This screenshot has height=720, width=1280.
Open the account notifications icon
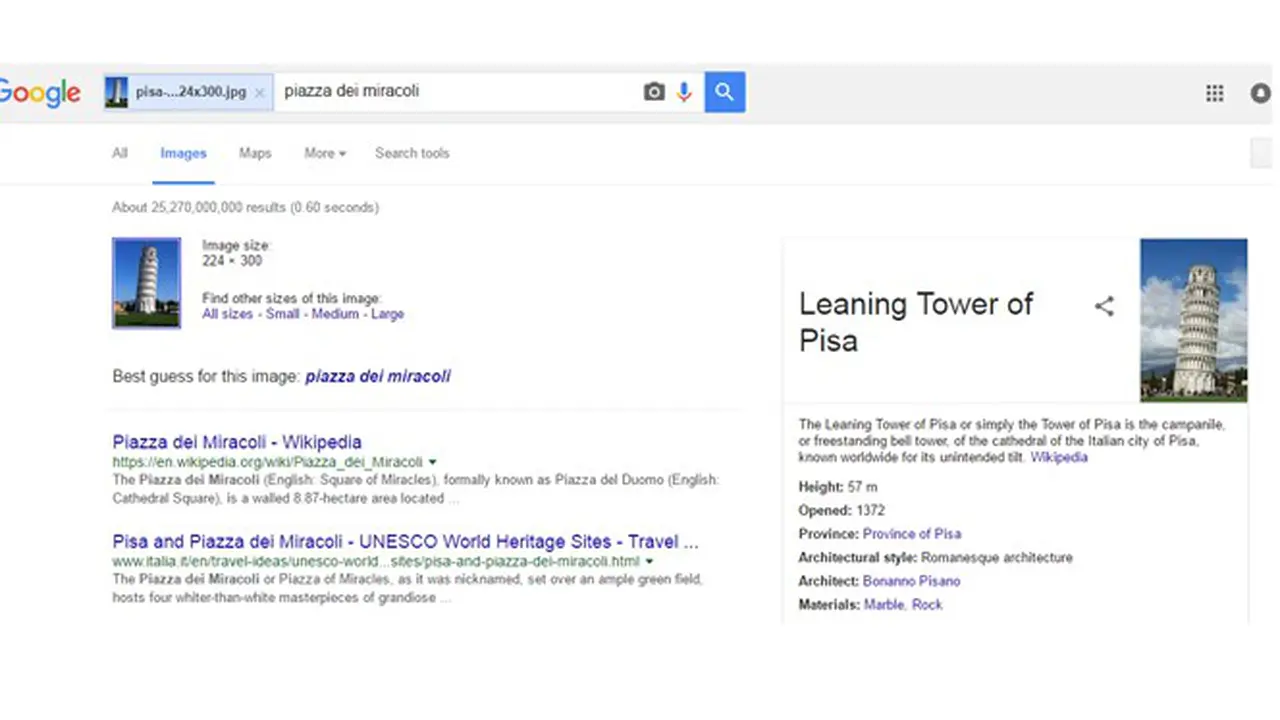(x=1261, y=93)
